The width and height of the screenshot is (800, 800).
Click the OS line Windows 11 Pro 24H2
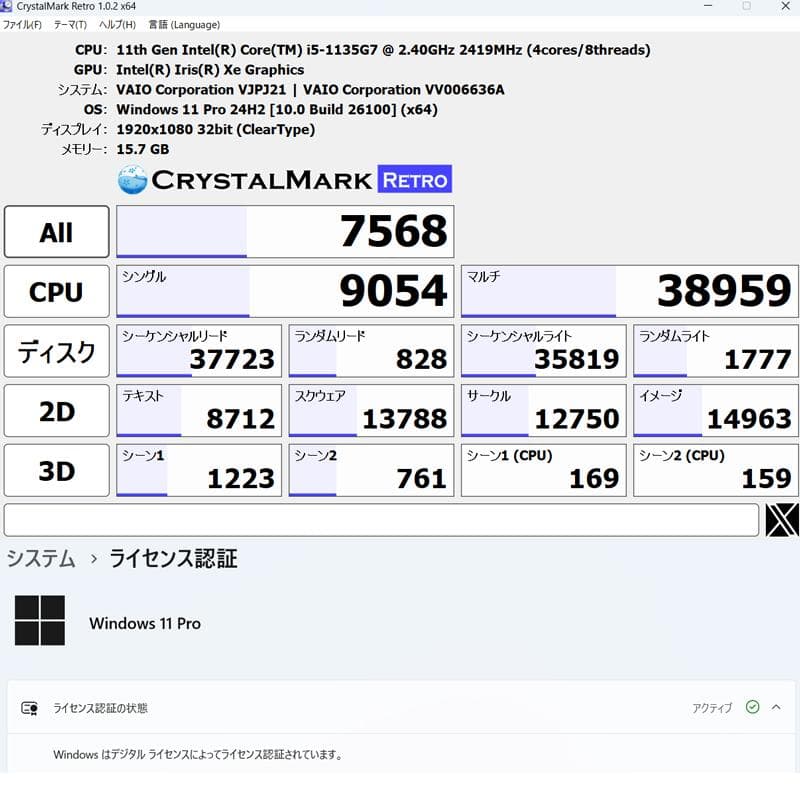pos(277,110)
